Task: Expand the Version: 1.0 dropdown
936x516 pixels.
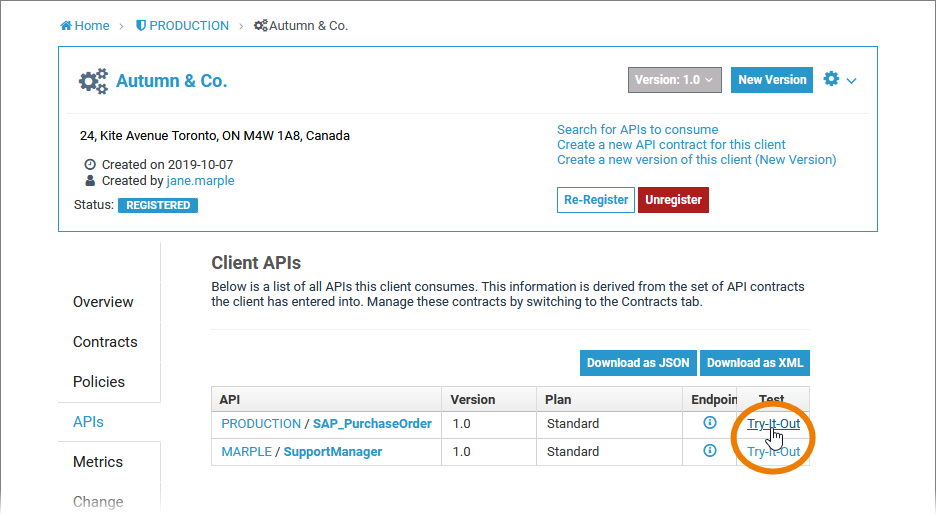Action: [675, 80]
